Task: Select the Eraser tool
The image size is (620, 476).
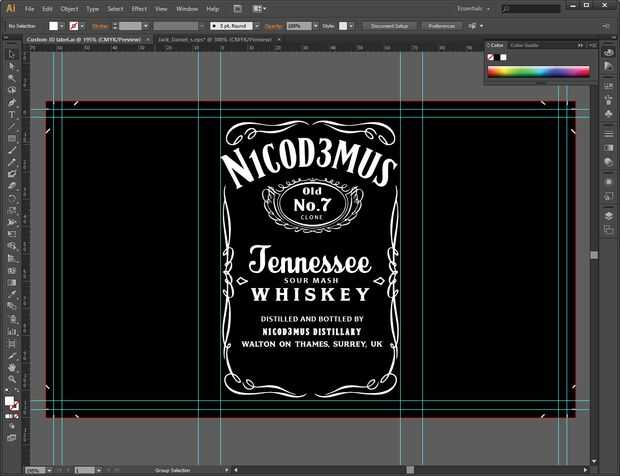Action: point(12,186)
